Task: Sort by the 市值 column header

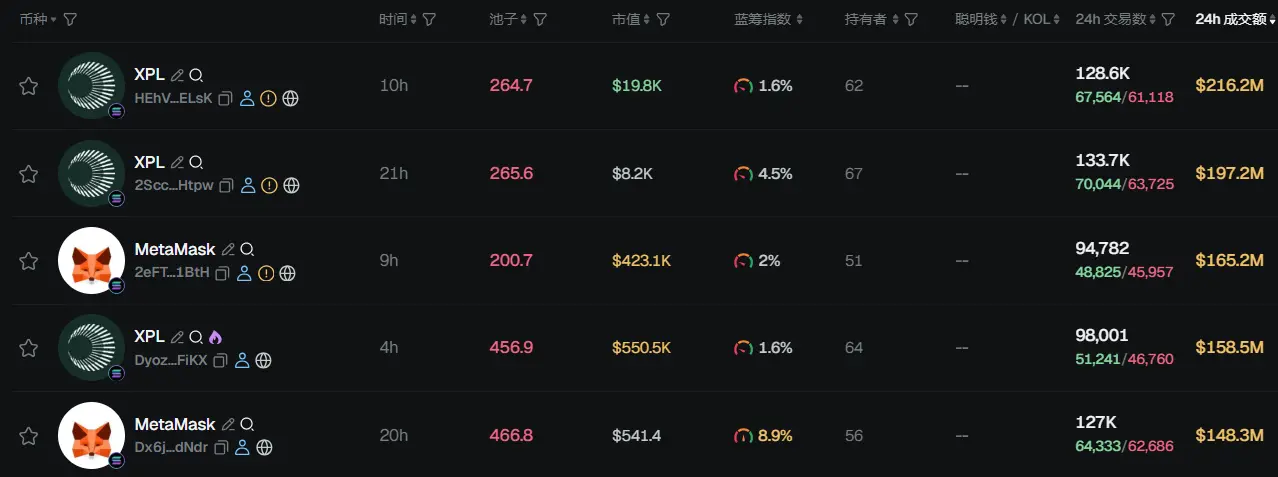Action: pos(631,19)
